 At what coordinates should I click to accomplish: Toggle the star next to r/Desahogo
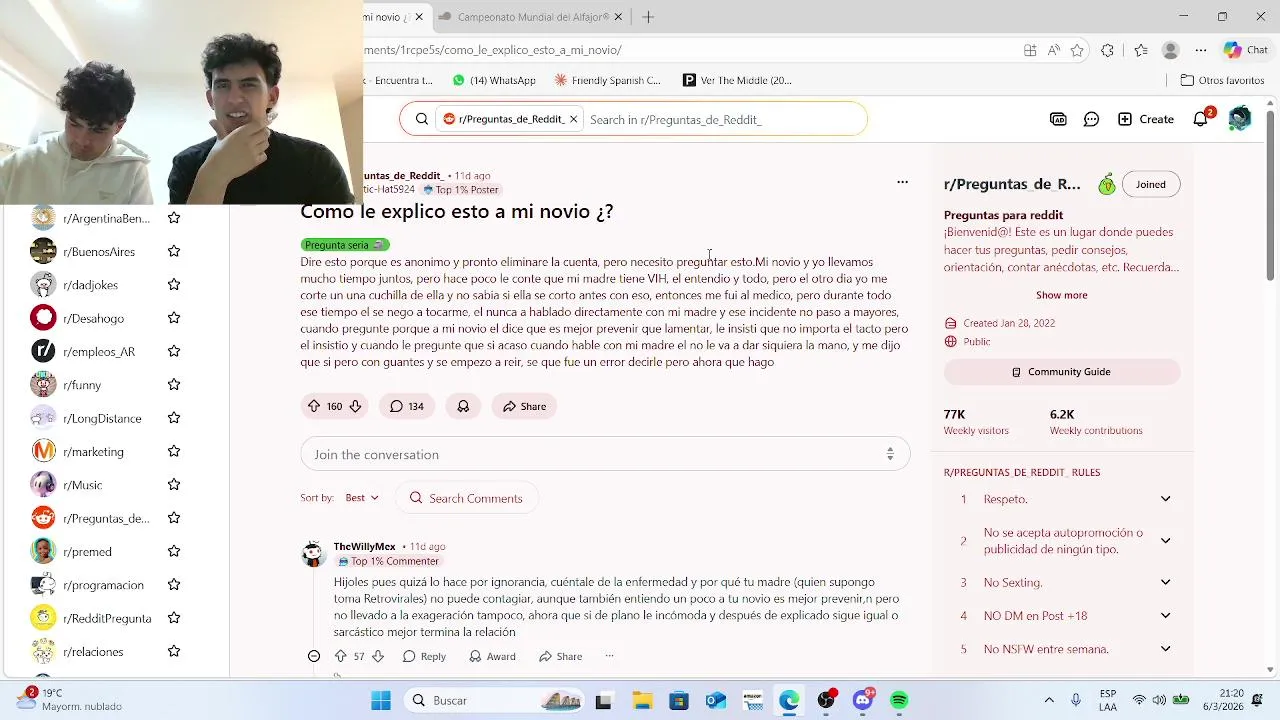(x=174, y=318)
